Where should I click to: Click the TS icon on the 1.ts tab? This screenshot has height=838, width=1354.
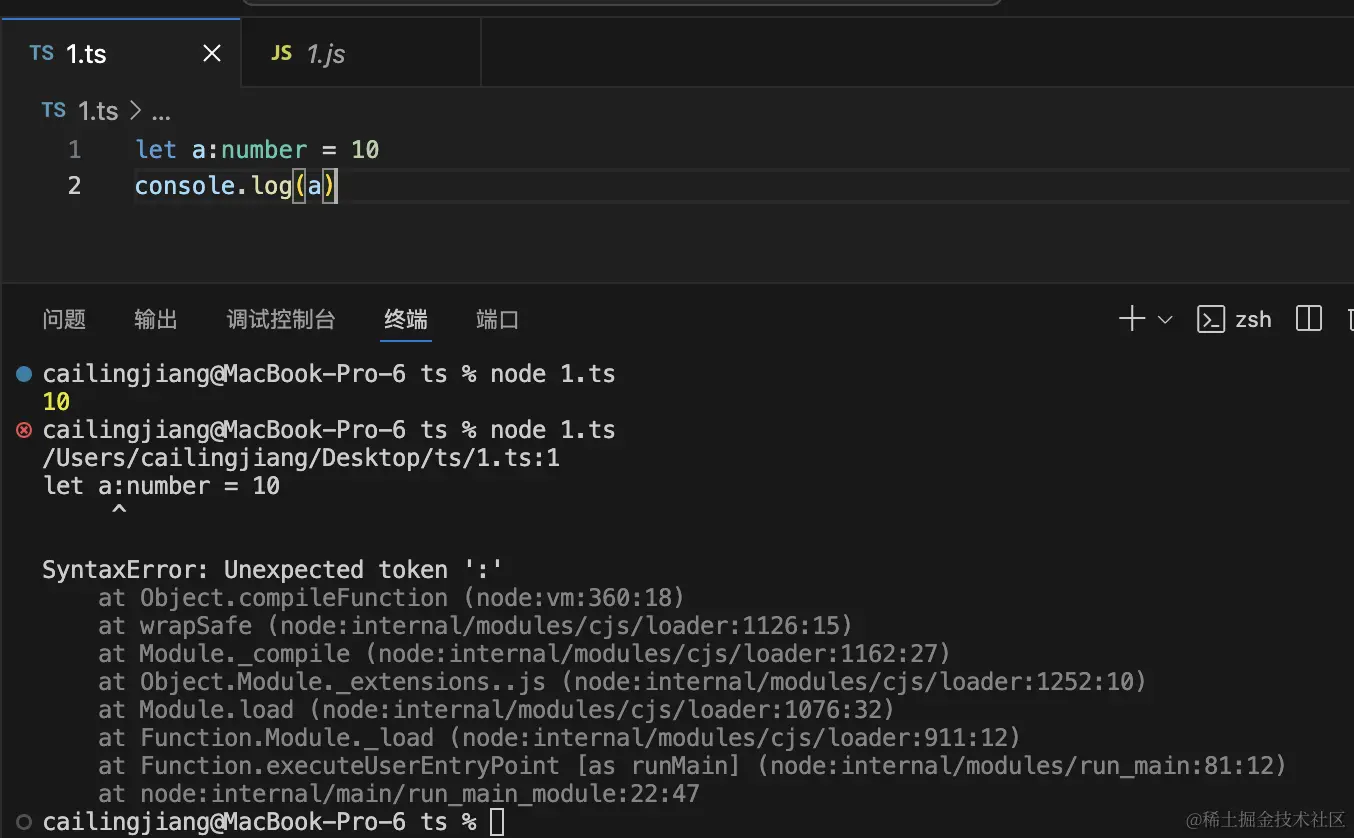pyautogui.click(x=40, y=52)
